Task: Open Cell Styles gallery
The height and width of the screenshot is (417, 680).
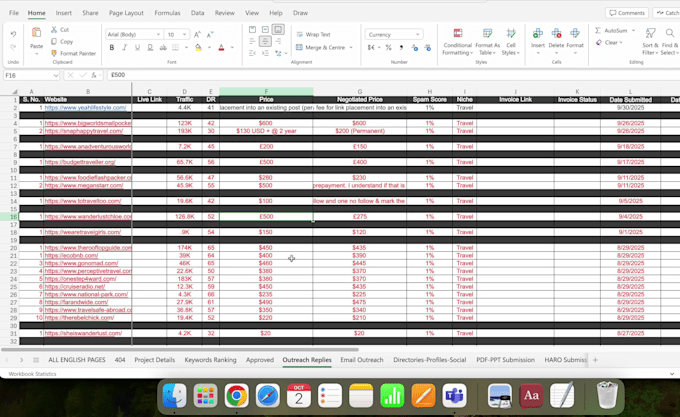Action: tap(511, 42)
